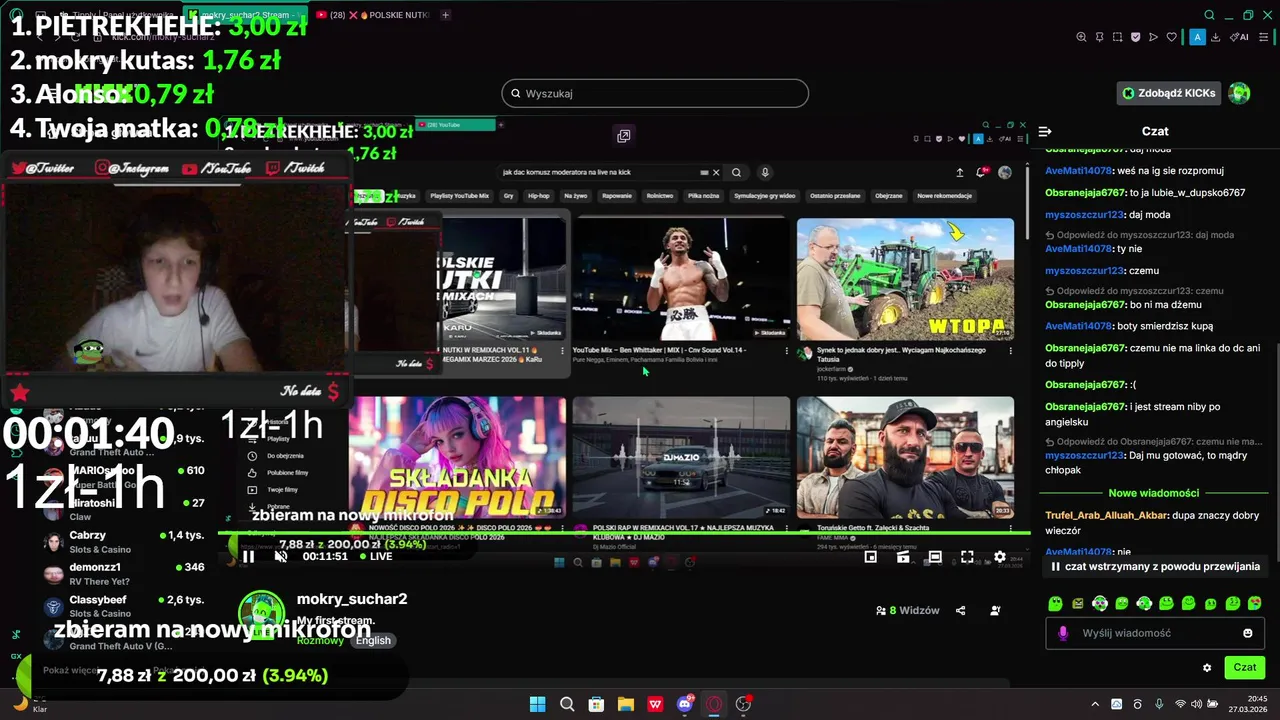Image resolution: width=1280 pixels, height=720 pixels.
Task: Click the English language tag
Action: click(374, 640)
